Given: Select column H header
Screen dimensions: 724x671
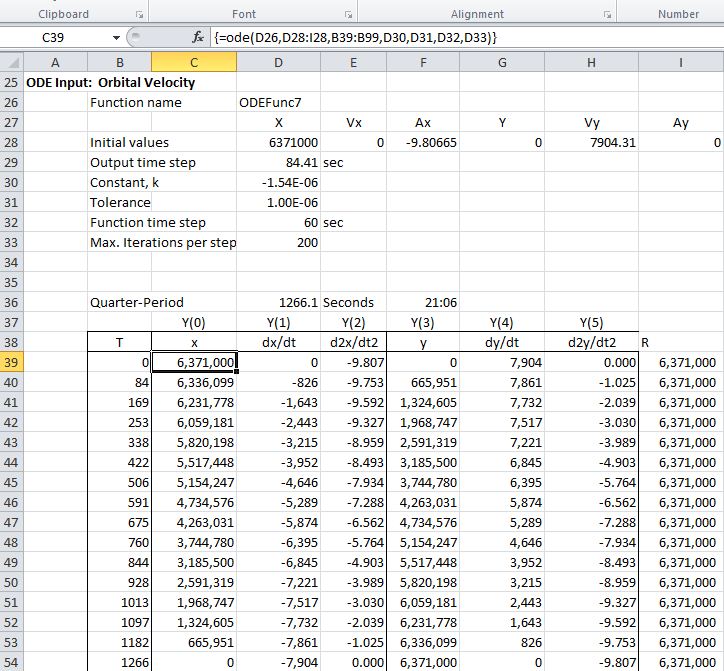Looking at the screenshot, I should 591,62.
